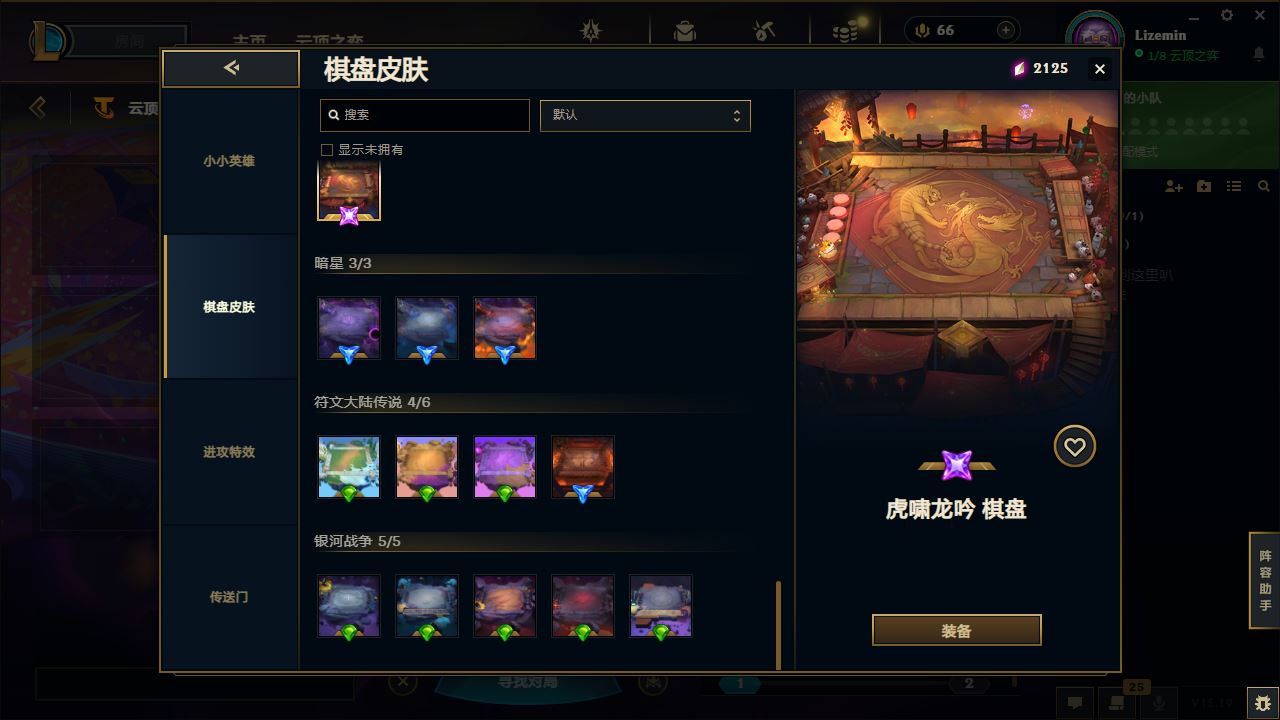
Task: Click the arena list vertical scrollbar
Action: click(779, 625)
